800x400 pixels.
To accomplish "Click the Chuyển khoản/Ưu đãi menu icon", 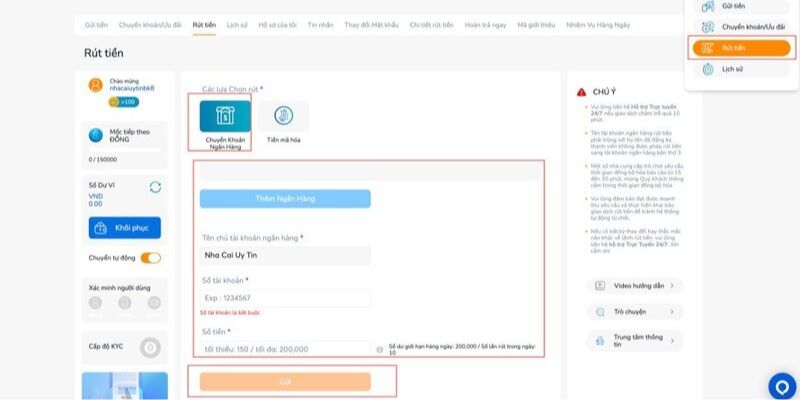I will tap(708, 27).
